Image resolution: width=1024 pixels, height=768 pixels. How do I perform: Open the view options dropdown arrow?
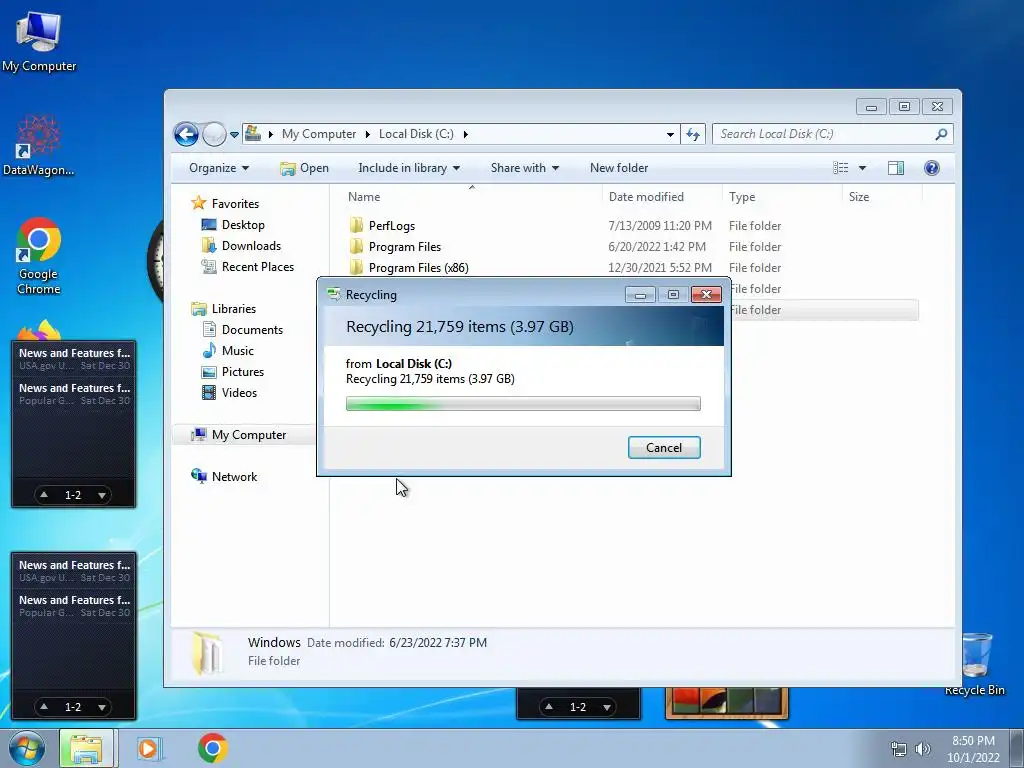(x=862, y=168)
